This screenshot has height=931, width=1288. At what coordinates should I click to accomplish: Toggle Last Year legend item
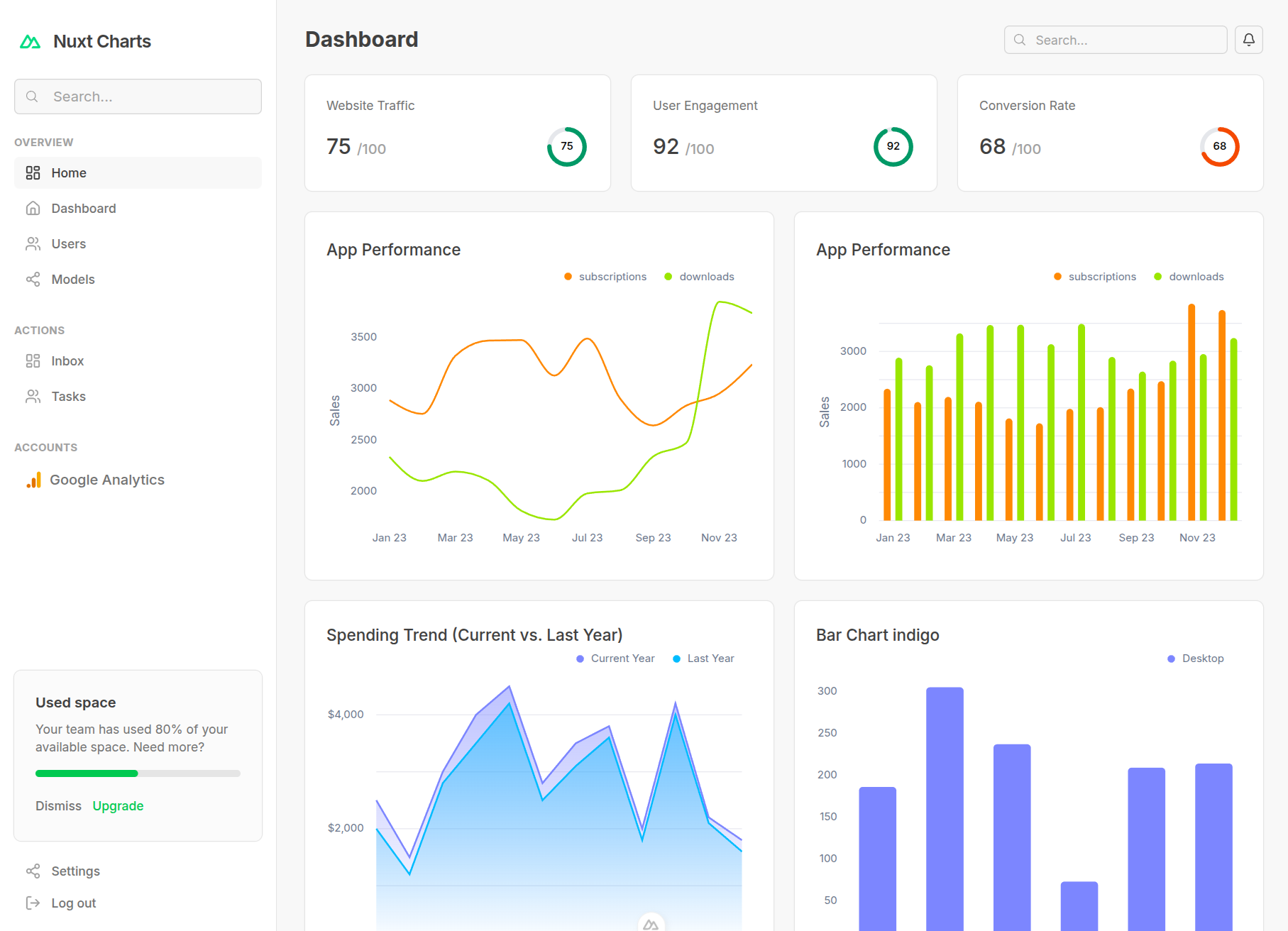[703, 659]
